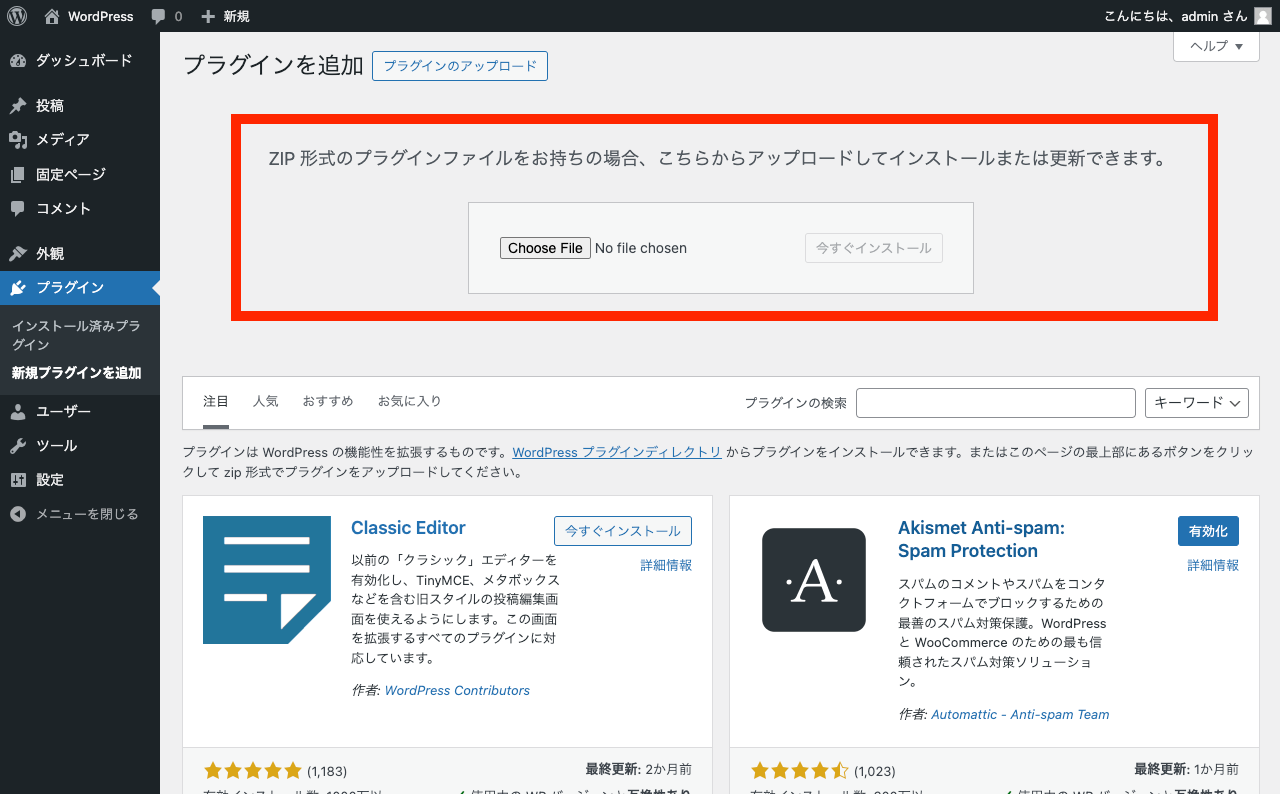
Task: Click the Classic Editor plugin thumbnail
Action: pyautogui.click(x=267, y=580)
